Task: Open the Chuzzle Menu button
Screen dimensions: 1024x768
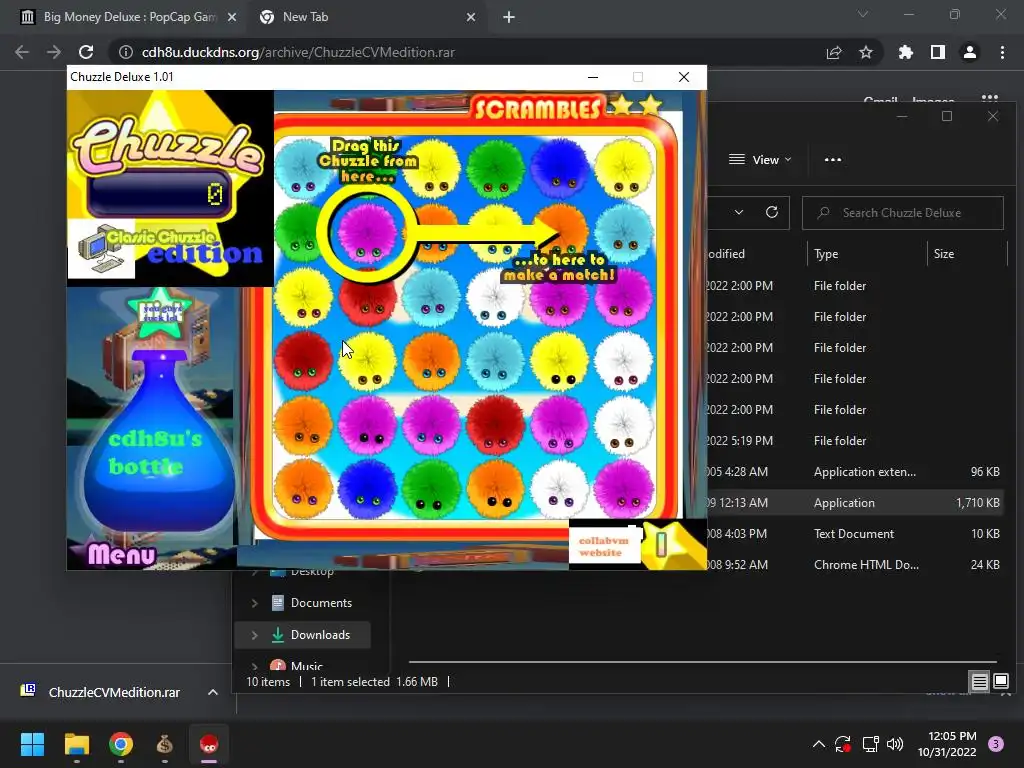Action: tap(122, 554)
